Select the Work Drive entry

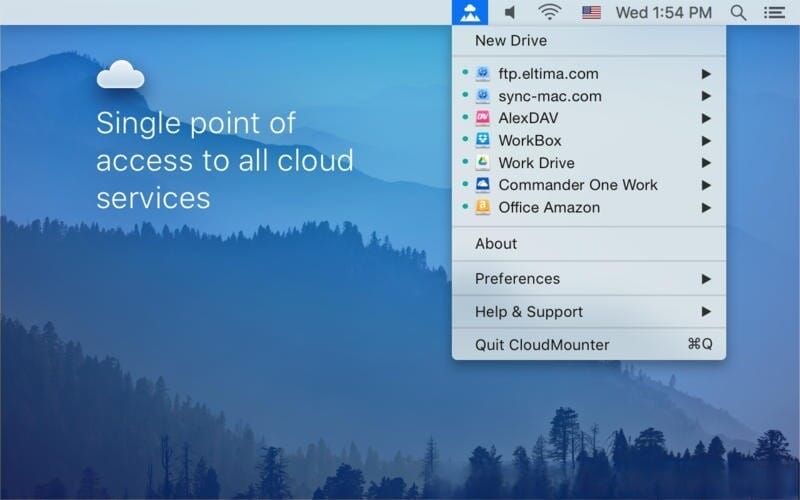pyautogui.click(x=589, y=163)
